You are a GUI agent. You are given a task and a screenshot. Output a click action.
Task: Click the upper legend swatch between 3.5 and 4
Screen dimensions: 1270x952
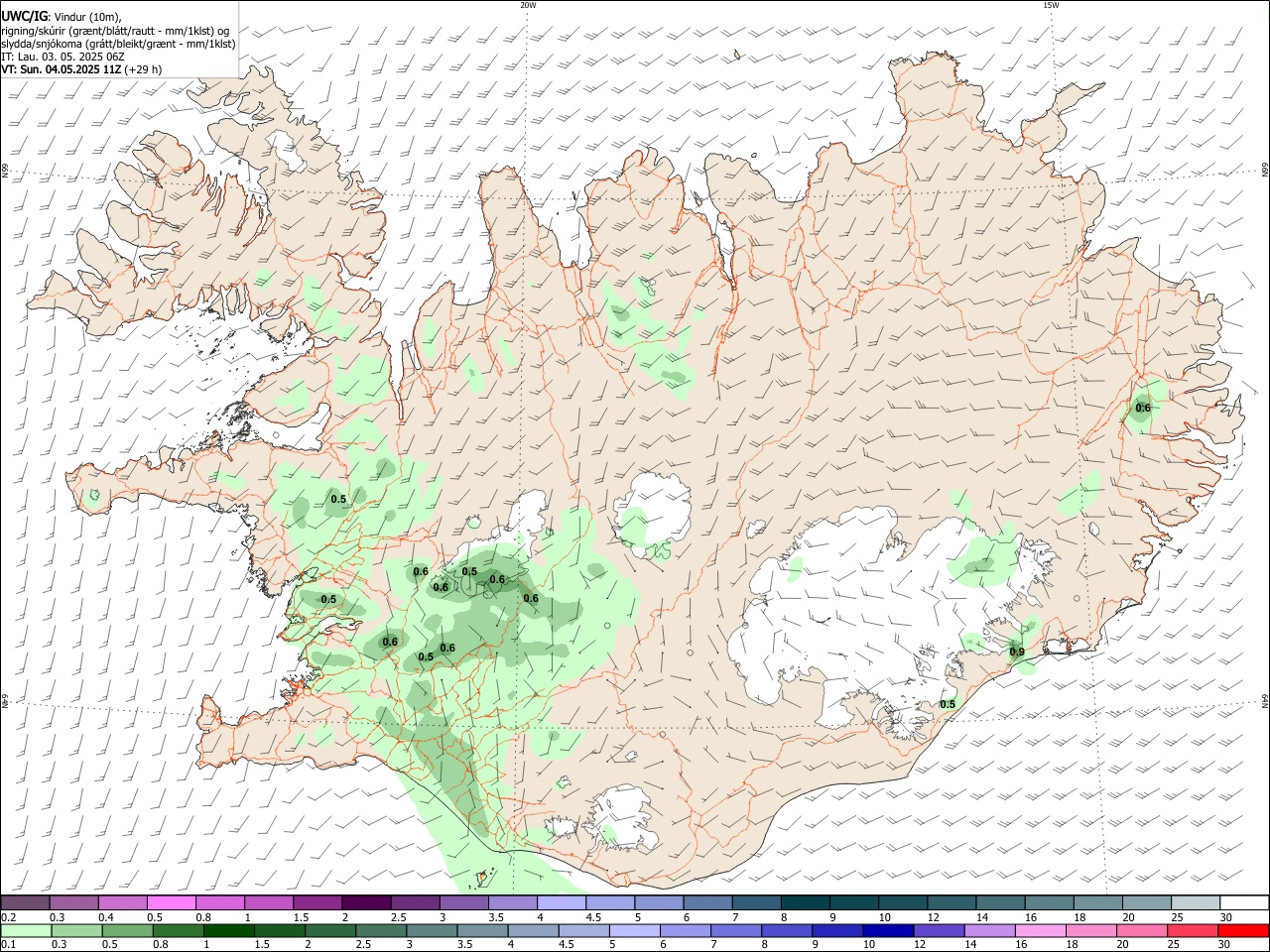(x=512, y=902)
